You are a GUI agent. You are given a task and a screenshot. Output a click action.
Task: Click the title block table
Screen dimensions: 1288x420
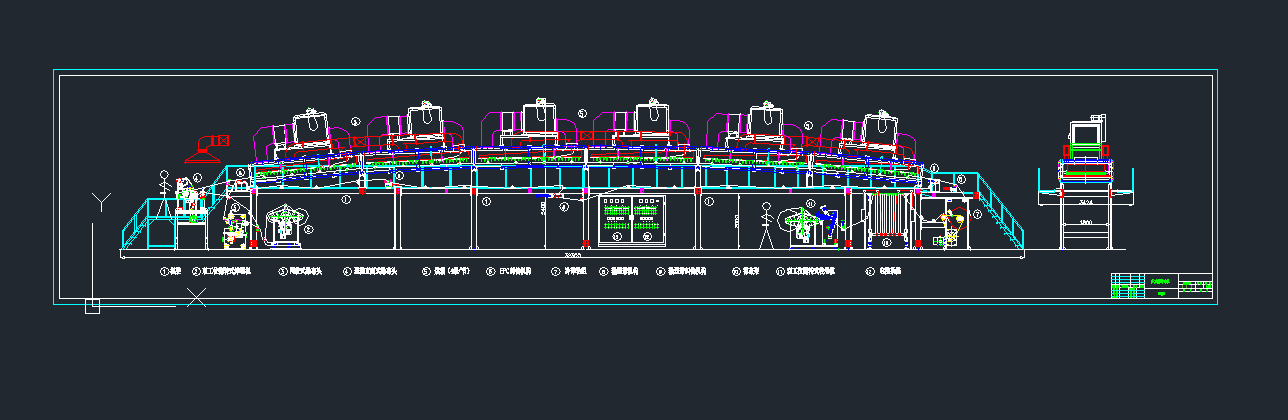pos(1162,285)
